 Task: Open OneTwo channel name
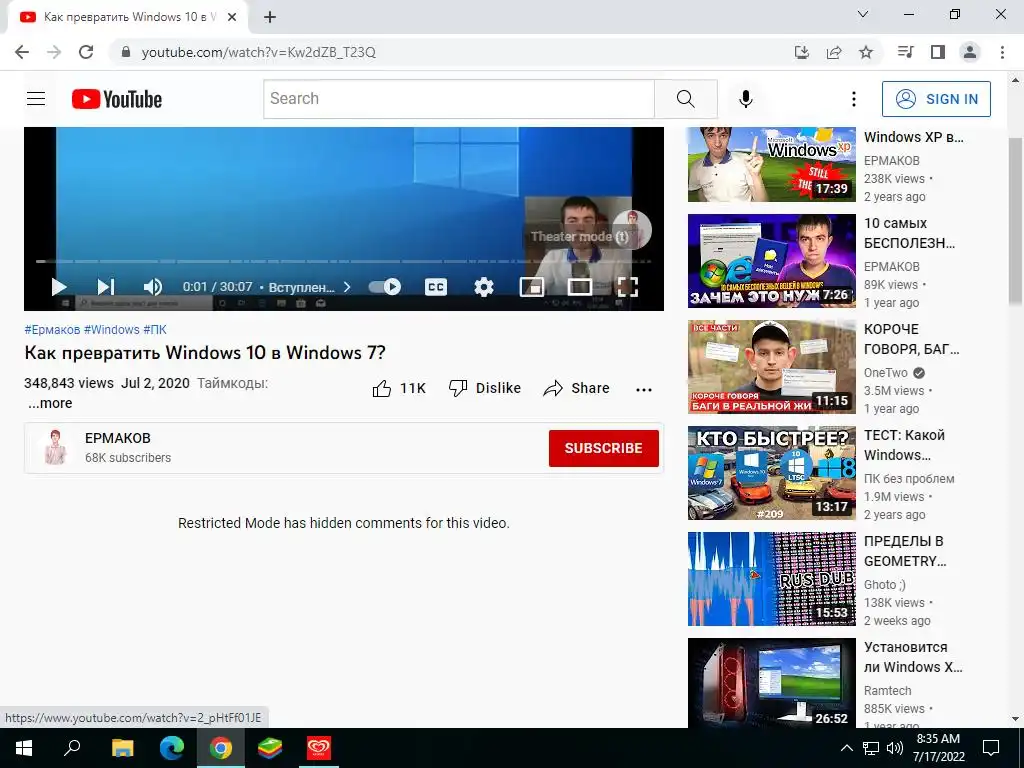pyautogui.click(x=886, y=373)
